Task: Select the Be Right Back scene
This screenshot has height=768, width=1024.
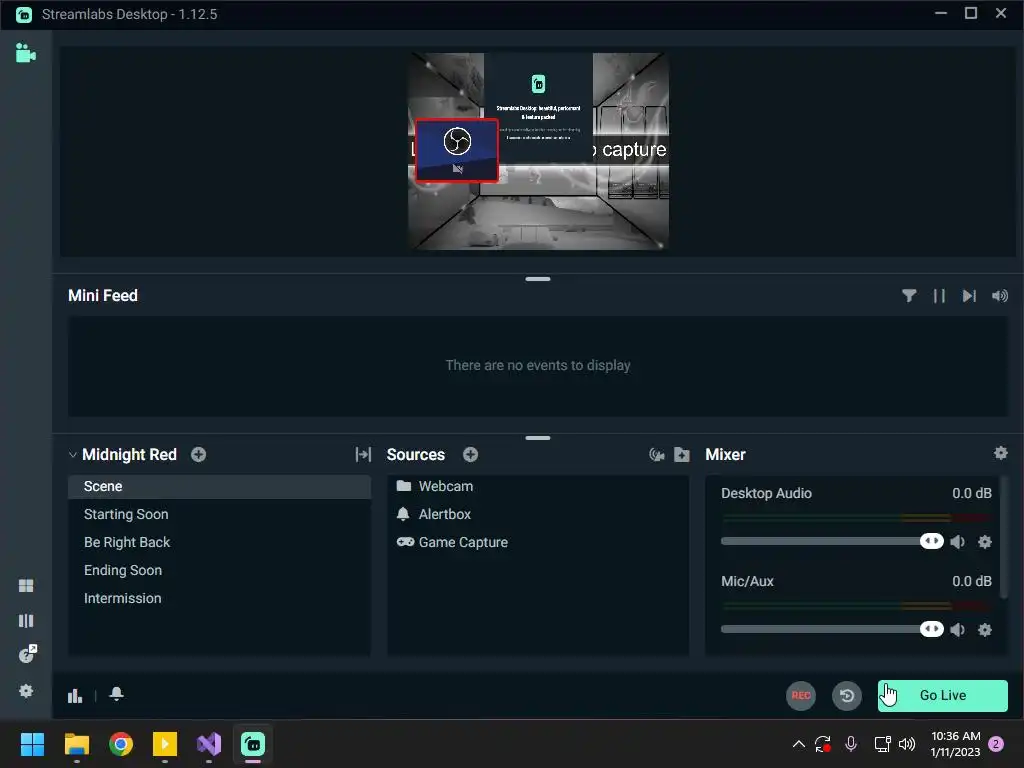Action: point(219,543)
